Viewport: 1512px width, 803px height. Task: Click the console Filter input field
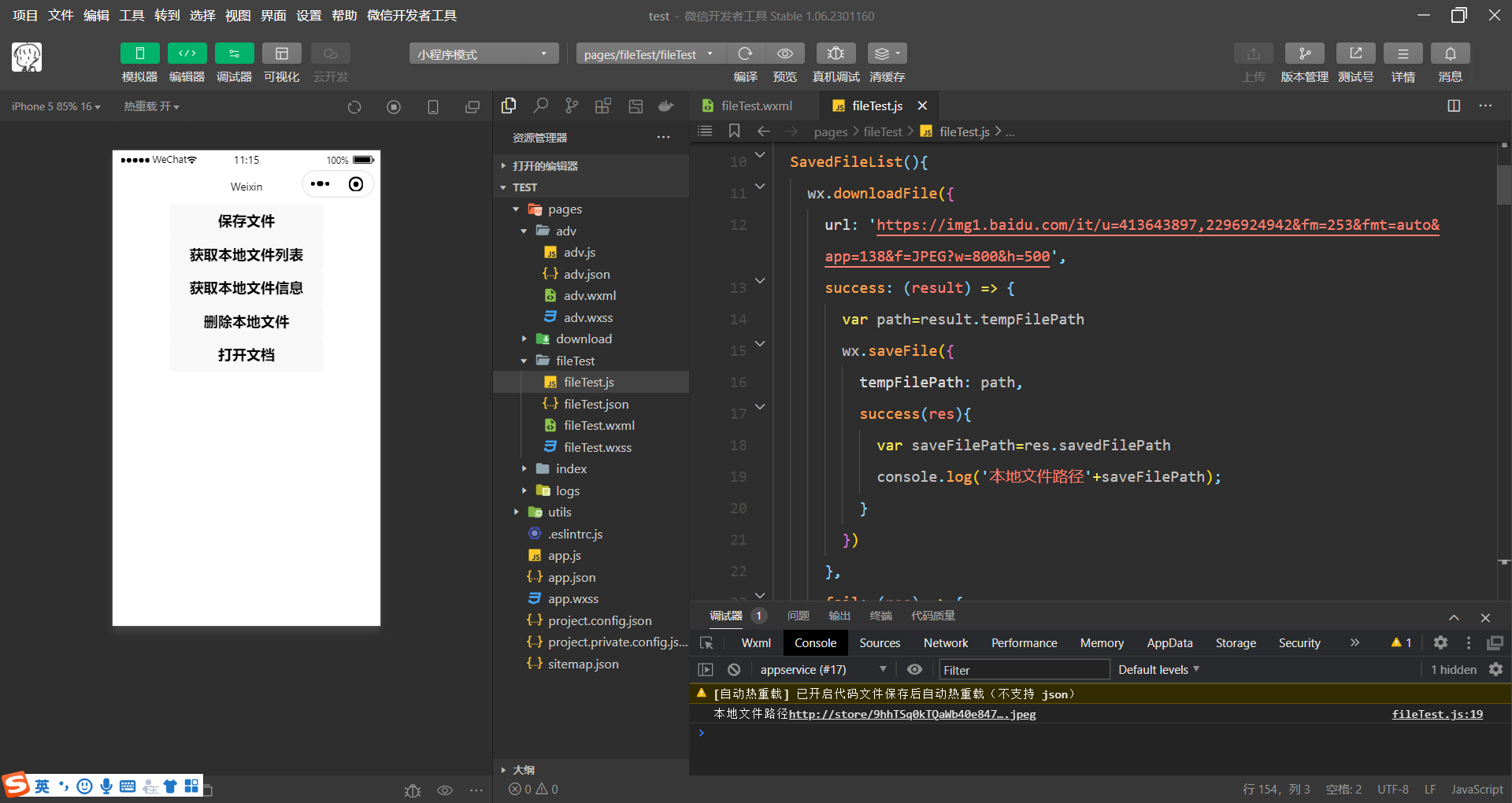1024,670
